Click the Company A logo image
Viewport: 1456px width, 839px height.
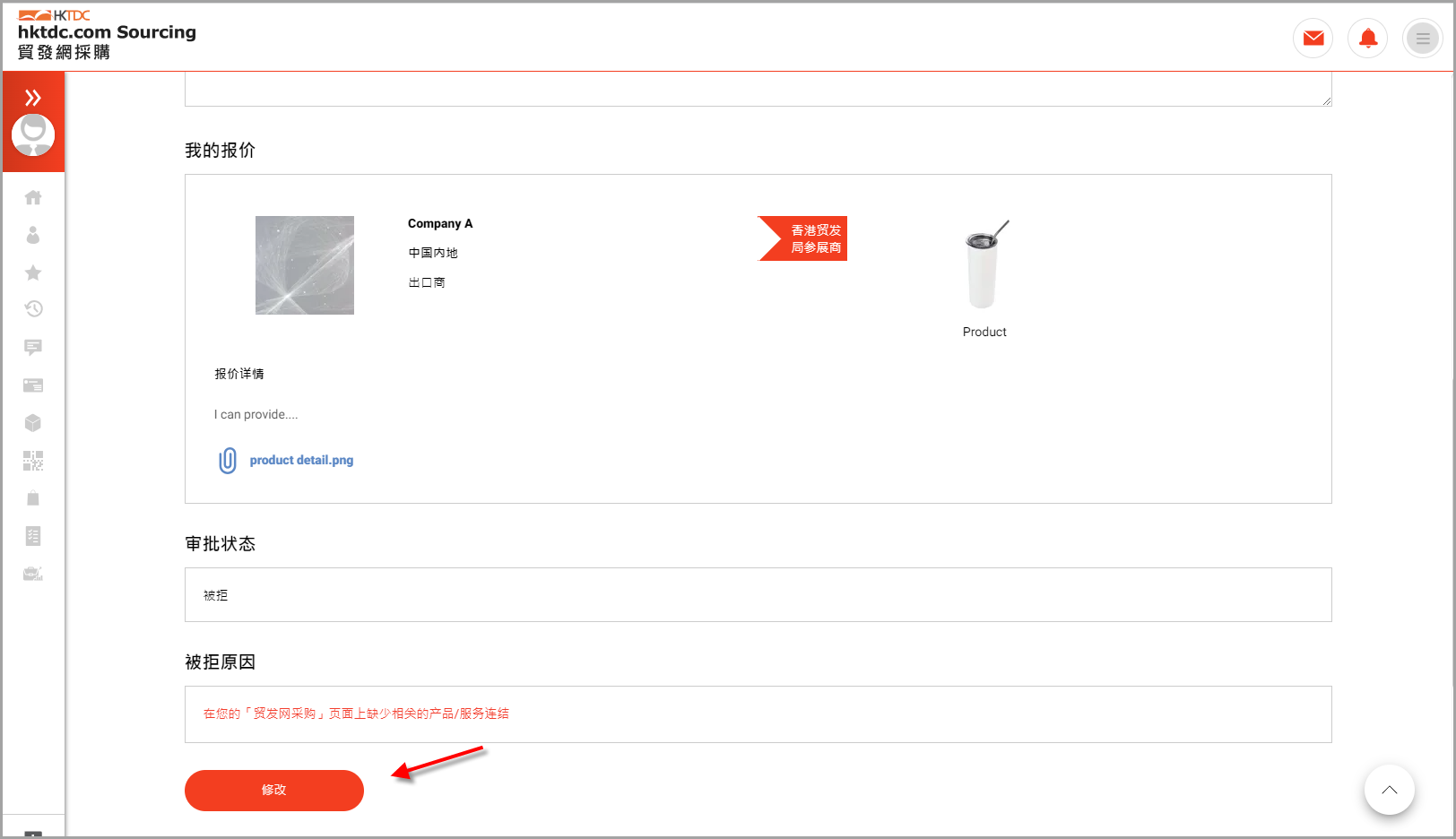(305, 265)
